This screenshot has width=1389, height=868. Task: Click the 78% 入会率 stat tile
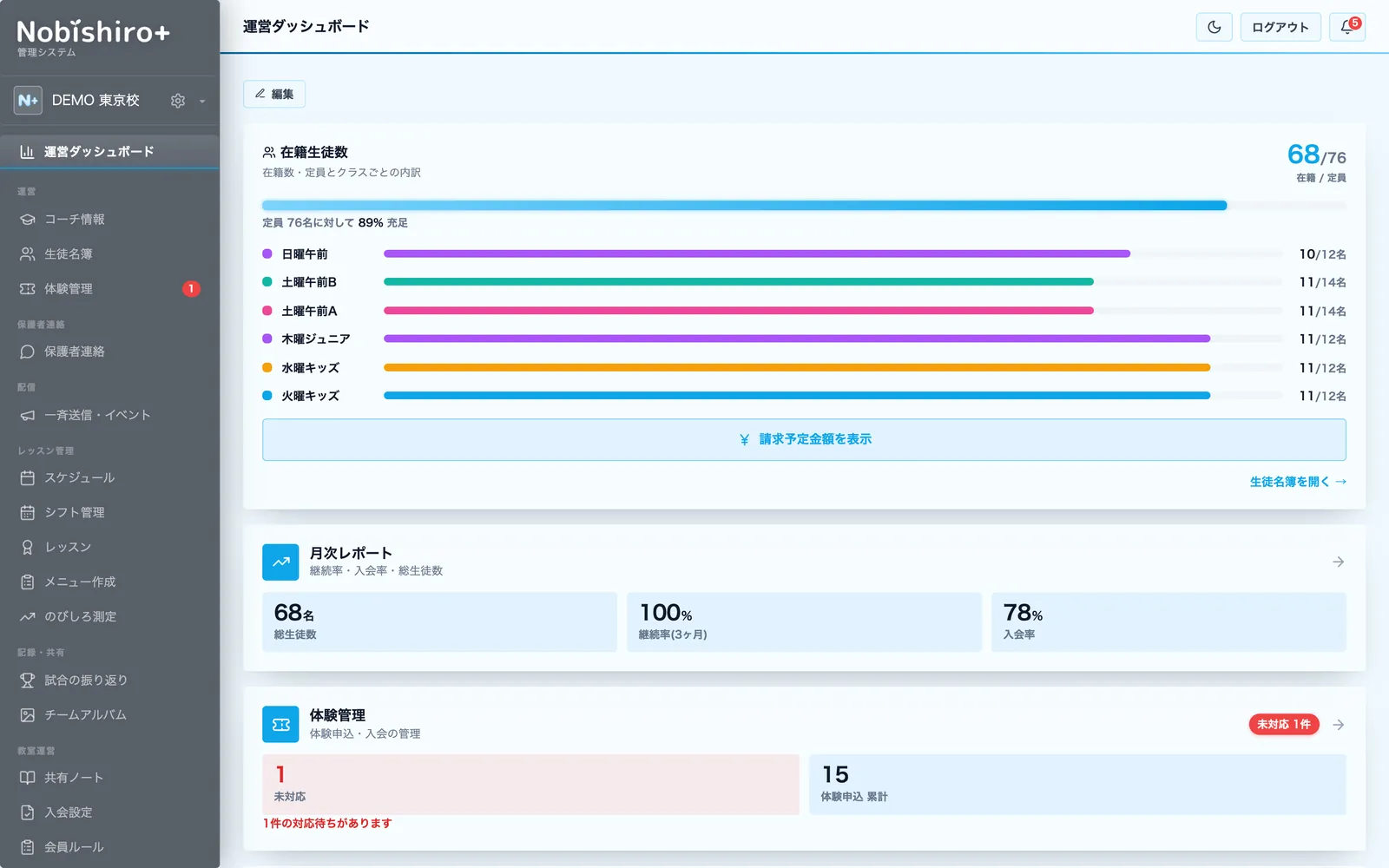point(1168,622)
